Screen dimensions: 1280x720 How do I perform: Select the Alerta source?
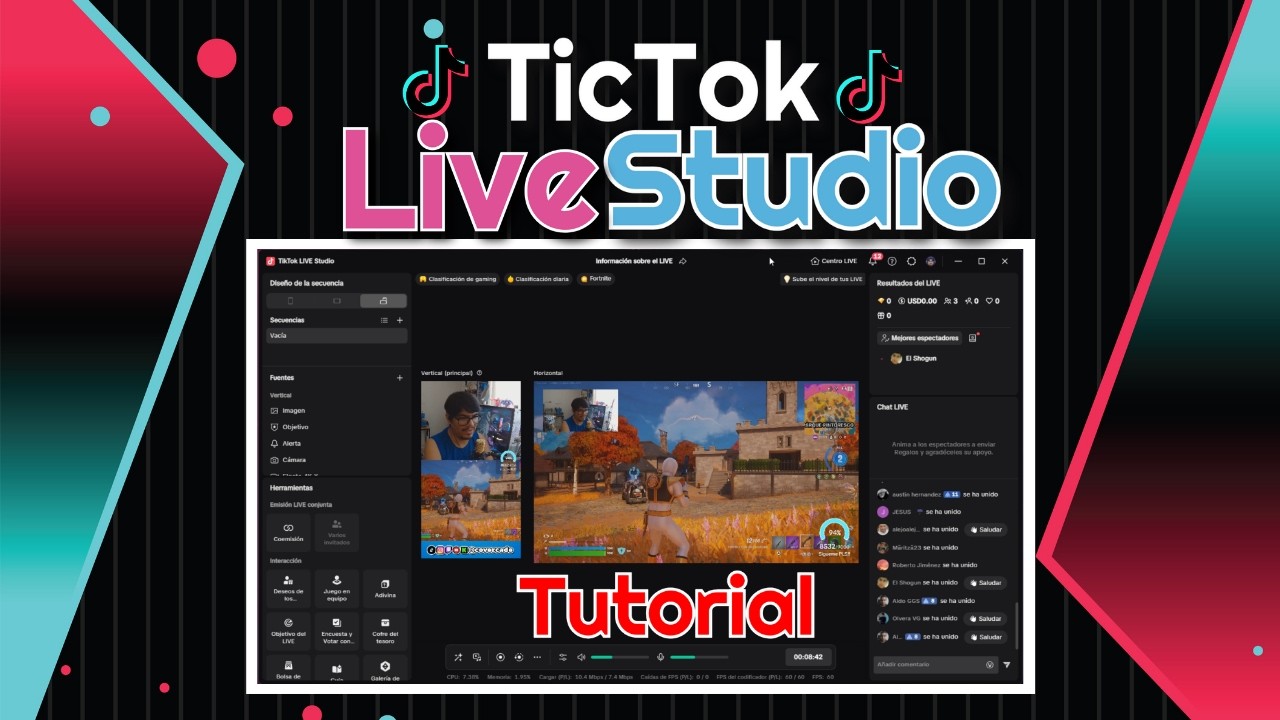pos(286,443)
